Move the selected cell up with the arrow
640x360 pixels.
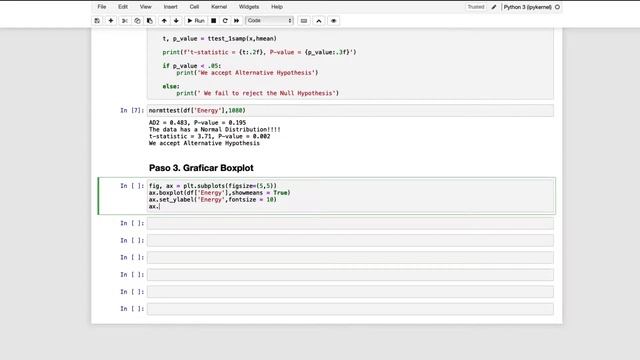click(164, 21)
